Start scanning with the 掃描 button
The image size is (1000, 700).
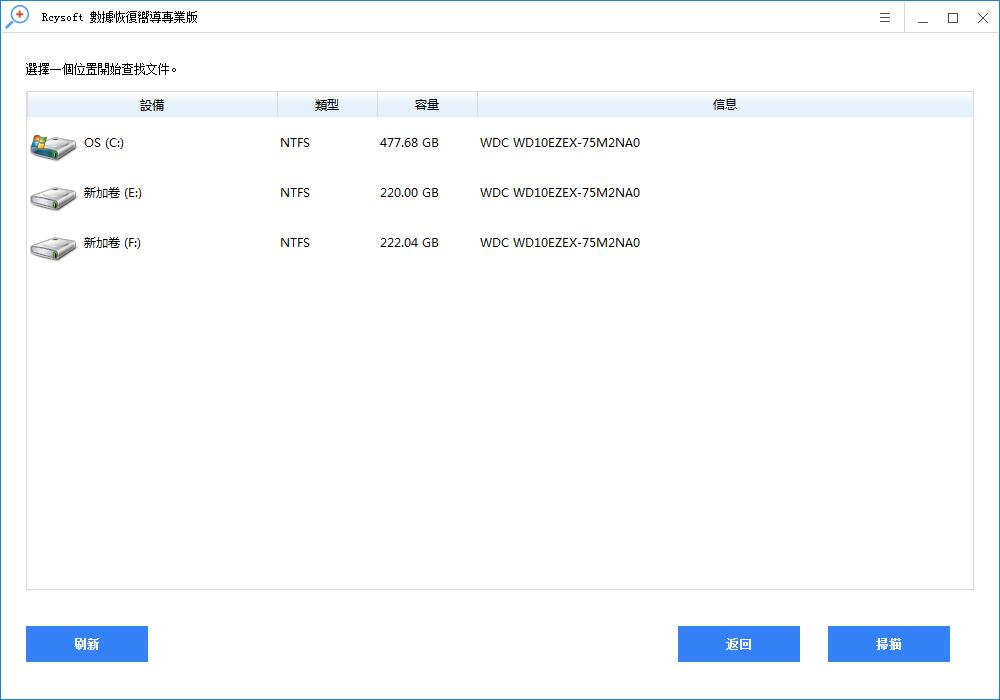(888, 644)
